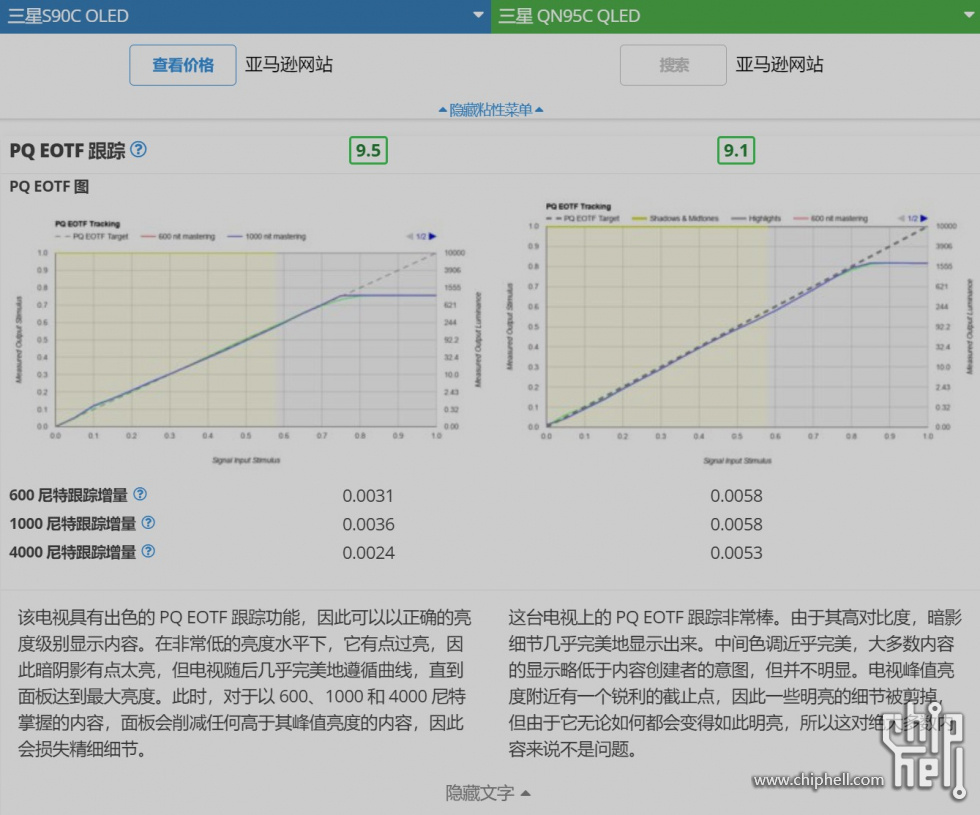The width and height of the screenshot is (980, 815).
Task: Click the QN95C value 0.0053
Action: point(736,552)
